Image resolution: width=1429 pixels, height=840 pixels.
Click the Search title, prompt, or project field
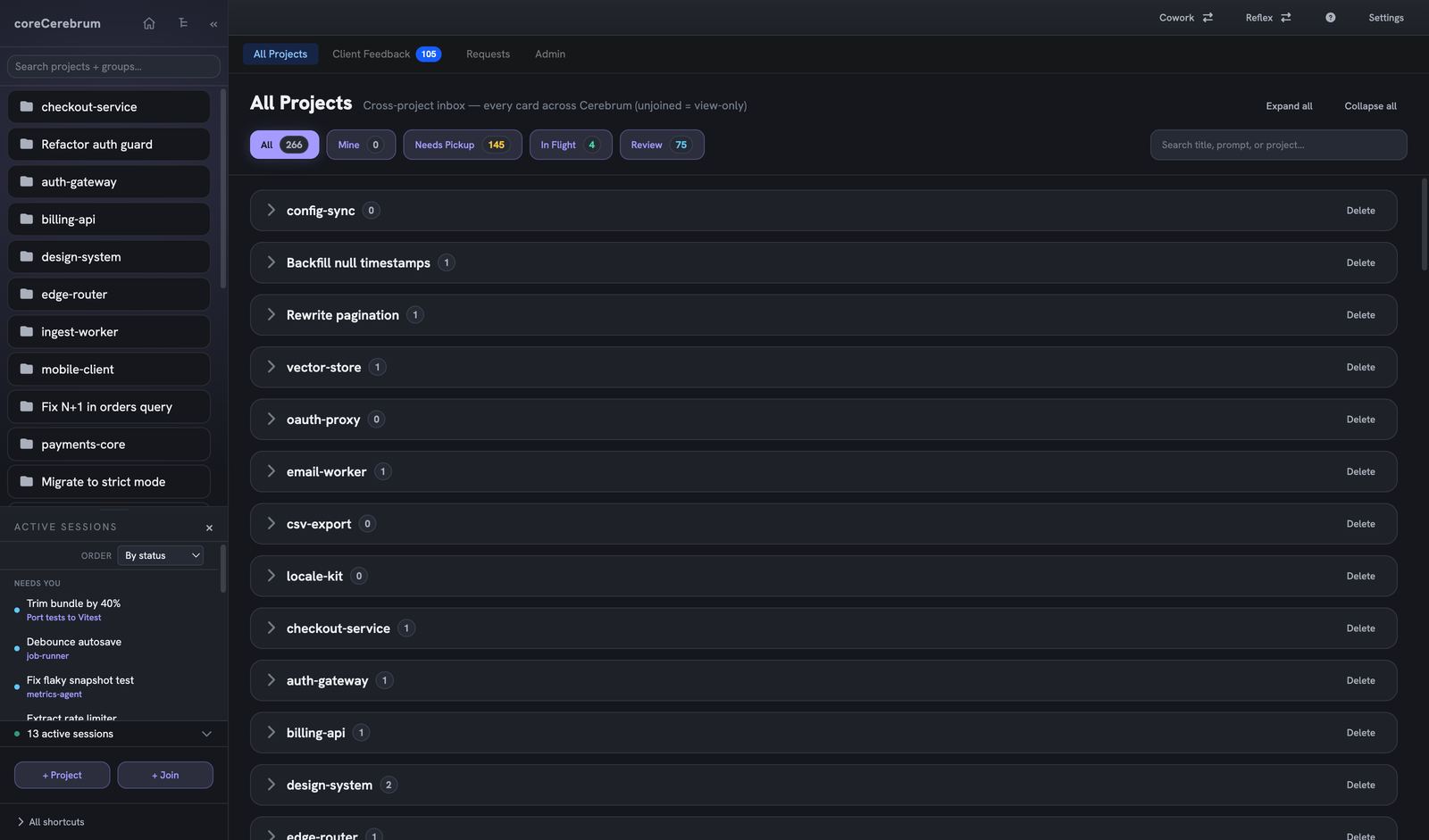[x=1278, y=145]
